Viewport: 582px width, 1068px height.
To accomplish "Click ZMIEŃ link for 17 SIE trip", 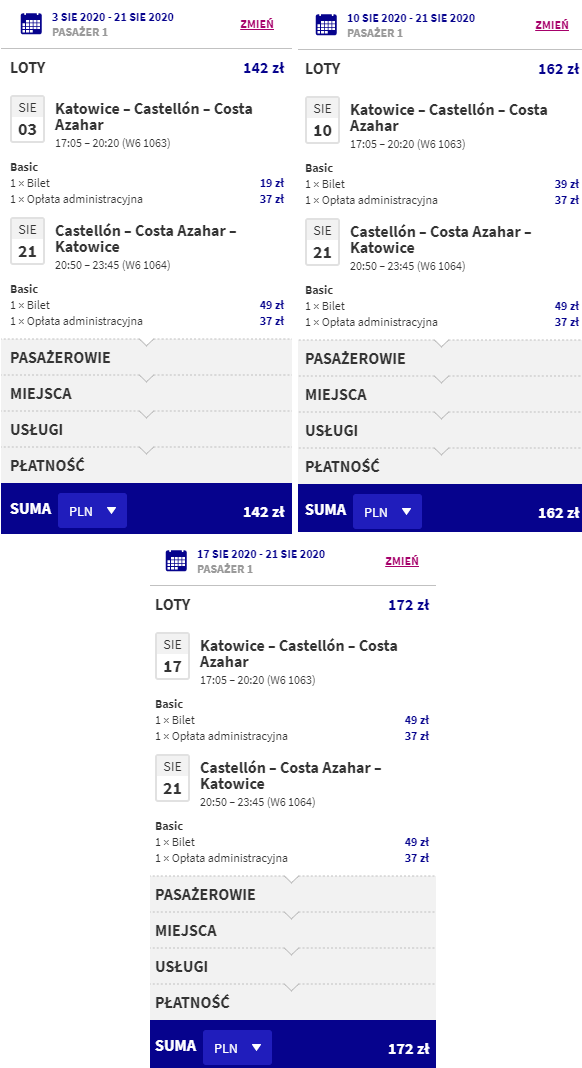I will [402, 561].
